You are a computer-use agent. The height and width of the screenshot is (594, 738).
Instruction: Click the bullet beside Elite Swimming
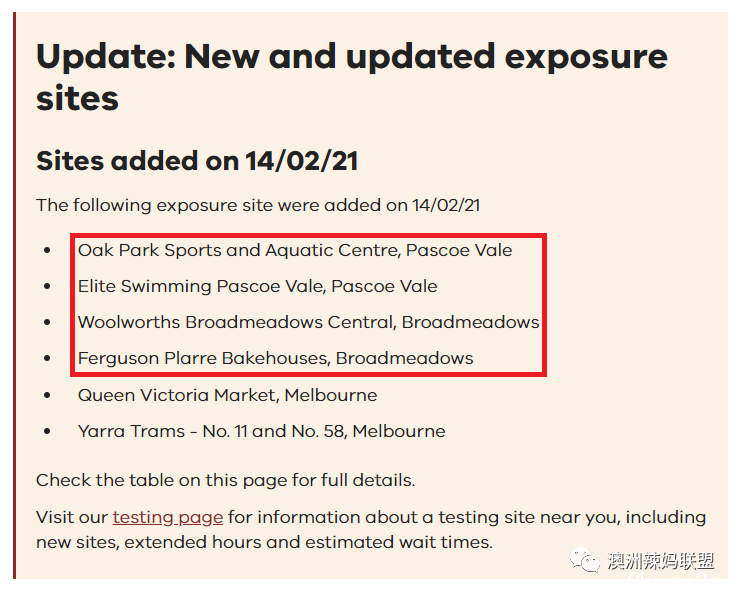[x=47, y=286]
